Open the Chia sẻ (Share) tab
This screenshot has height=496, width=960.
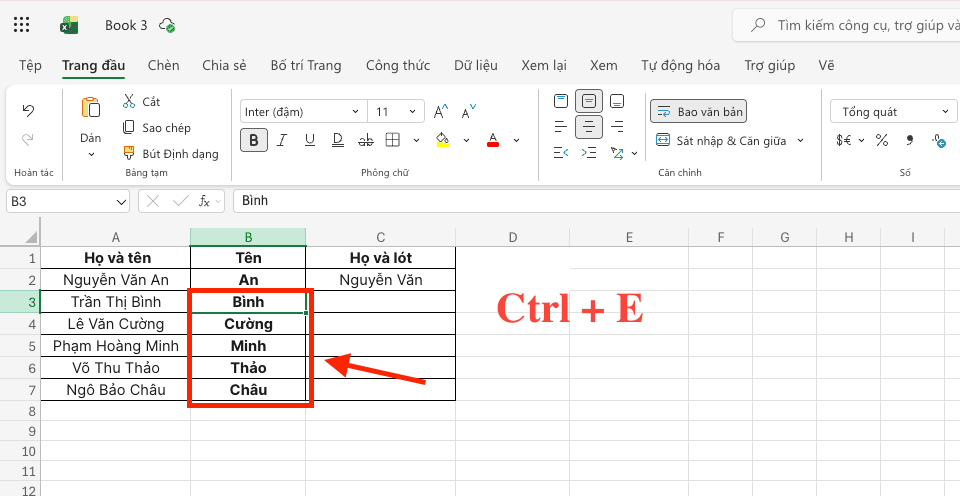click(x=224, y=66)
